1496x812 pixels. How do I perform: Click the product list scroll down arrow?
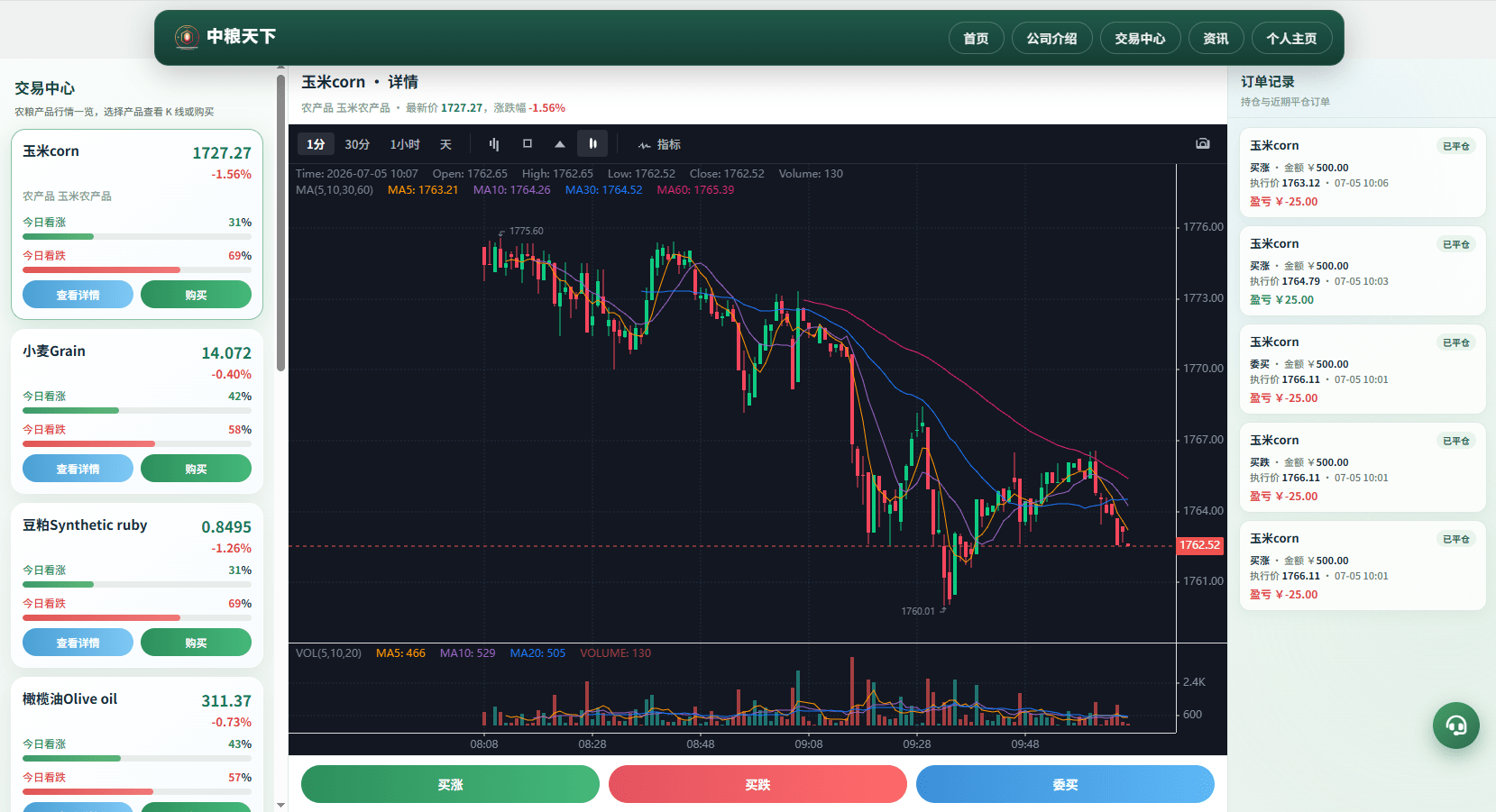(280, 805)
